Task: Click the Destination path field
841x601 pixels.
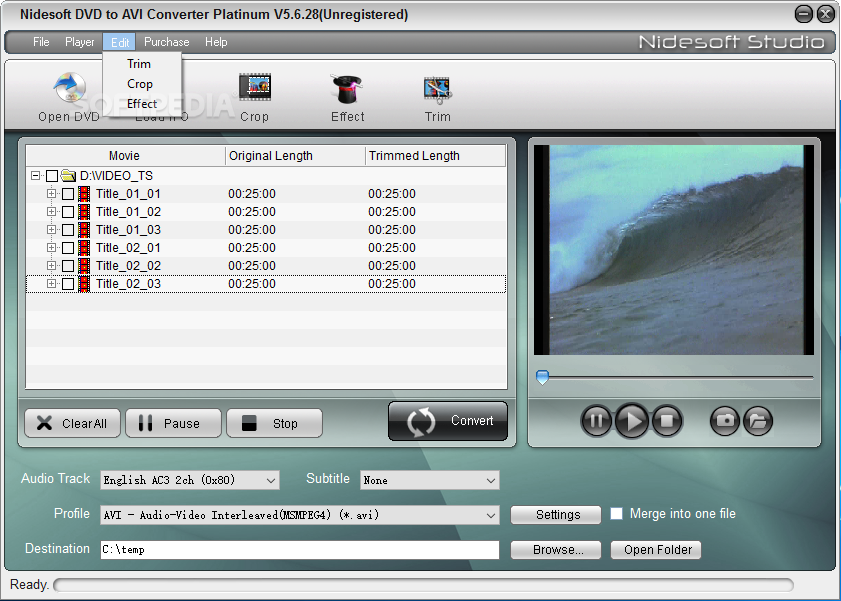Action: (x=300, y=550)
